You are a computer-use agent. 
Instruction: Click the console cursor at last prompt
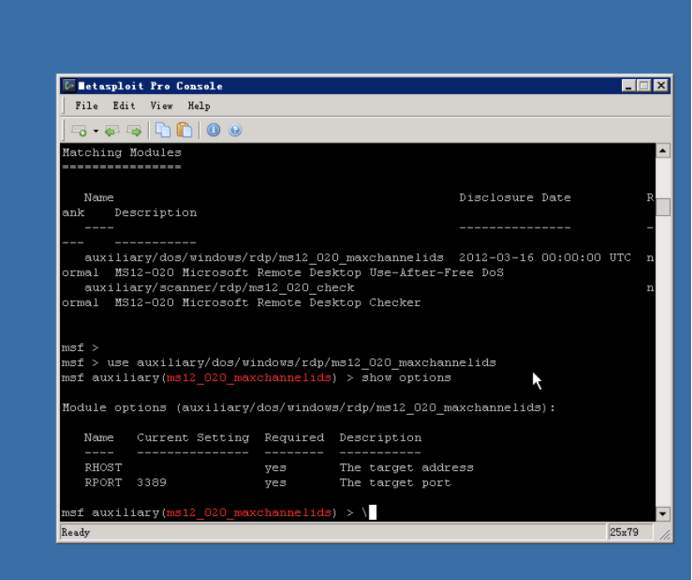[373, 512]
